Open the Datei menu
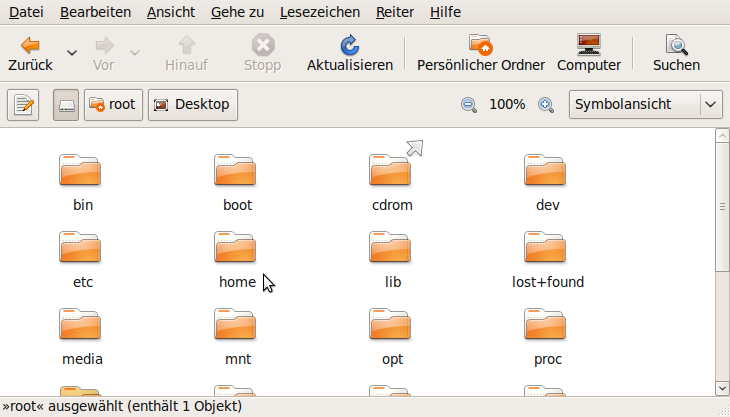Screen dimensions: 730x417 pos(26,12)
